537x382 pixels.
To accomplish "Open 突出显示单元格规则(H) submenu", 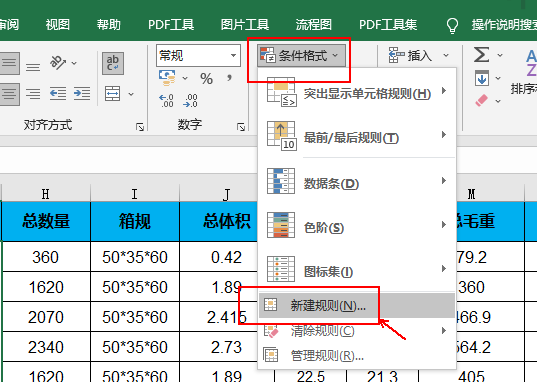I will click(x=357, y=92).
